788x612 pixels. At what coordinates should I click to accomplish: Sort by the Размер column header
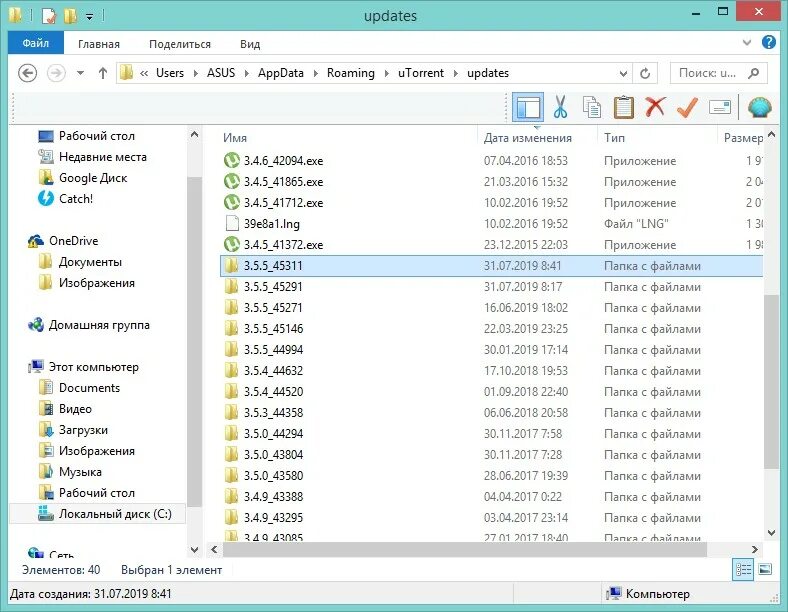tap(742, 138)
